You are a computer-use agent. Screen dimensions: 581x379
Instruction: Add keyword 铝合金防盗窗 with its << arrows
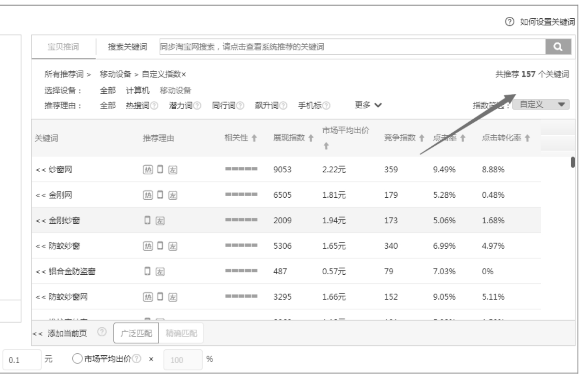[41, 272]
